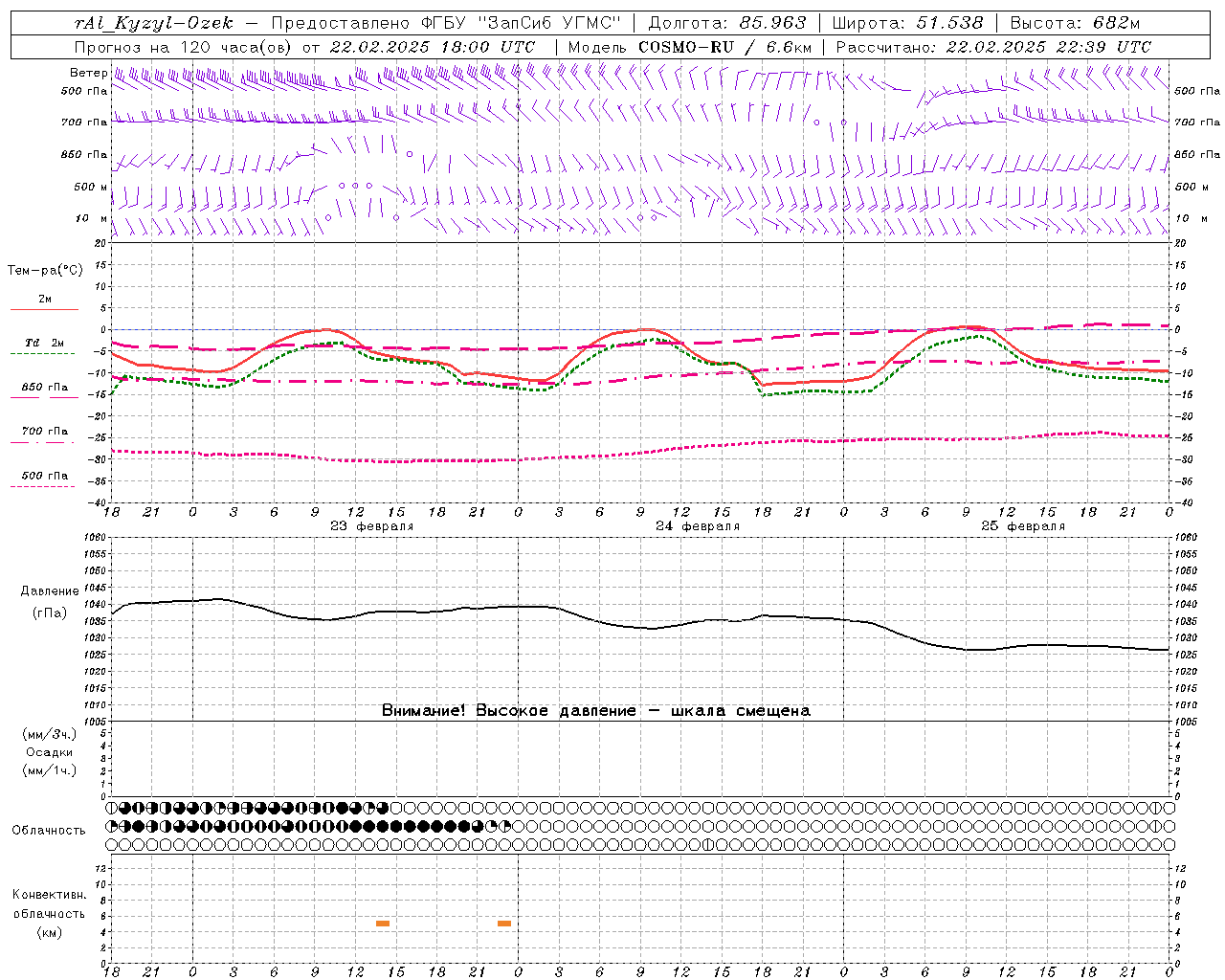Click the 'Td 2м' dew point legend entry
This screenshot has width=1225, height=980.
[x=45, y=344]
